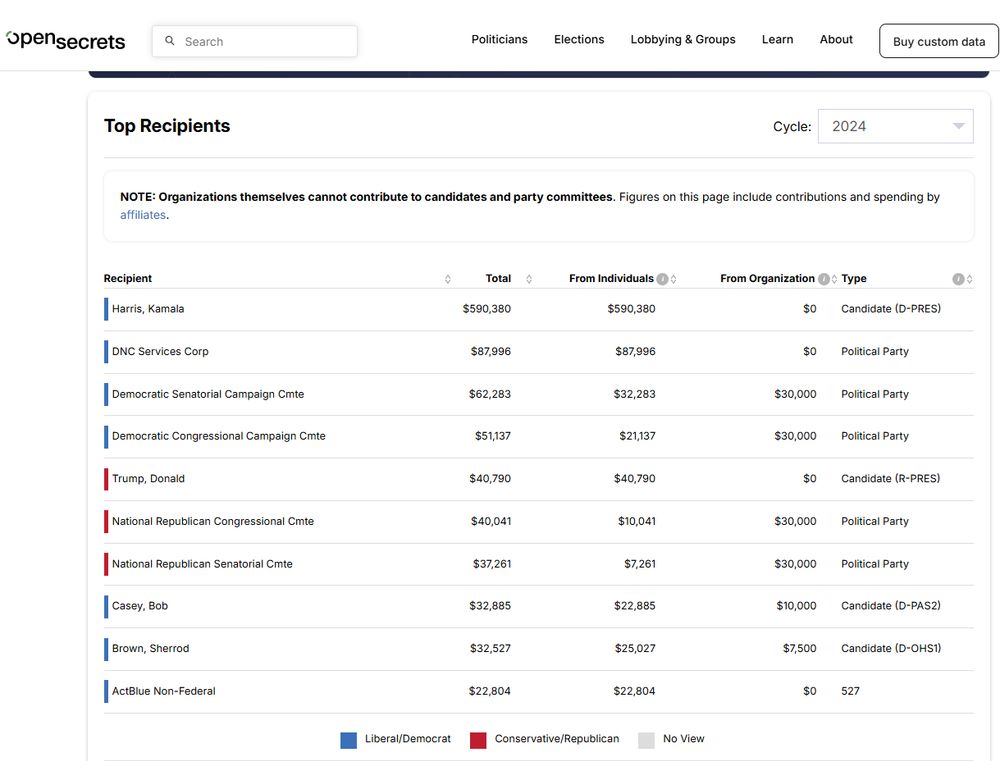Viewport: 1000px width, 761px height.
Task: Click the $10,000 From Organization amount
Action: 796,605
